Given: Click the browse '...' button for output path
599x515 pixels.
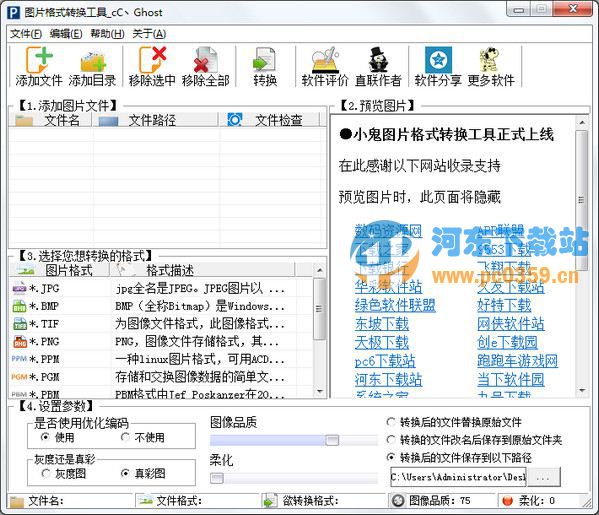Looking at the screenshot, I should click(x=543, y=477).
